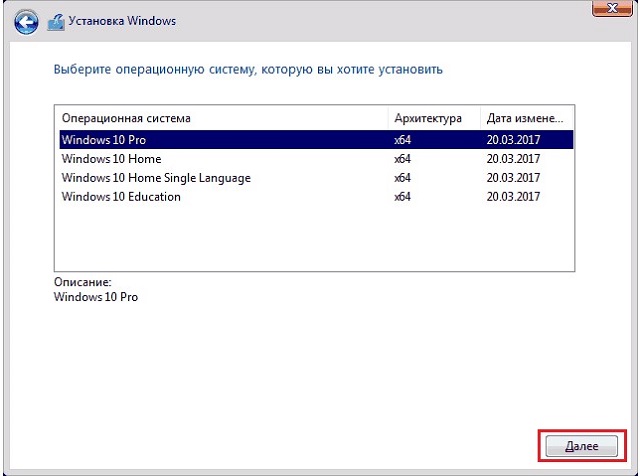Select Windows 10 Home Single Language row

316,178
